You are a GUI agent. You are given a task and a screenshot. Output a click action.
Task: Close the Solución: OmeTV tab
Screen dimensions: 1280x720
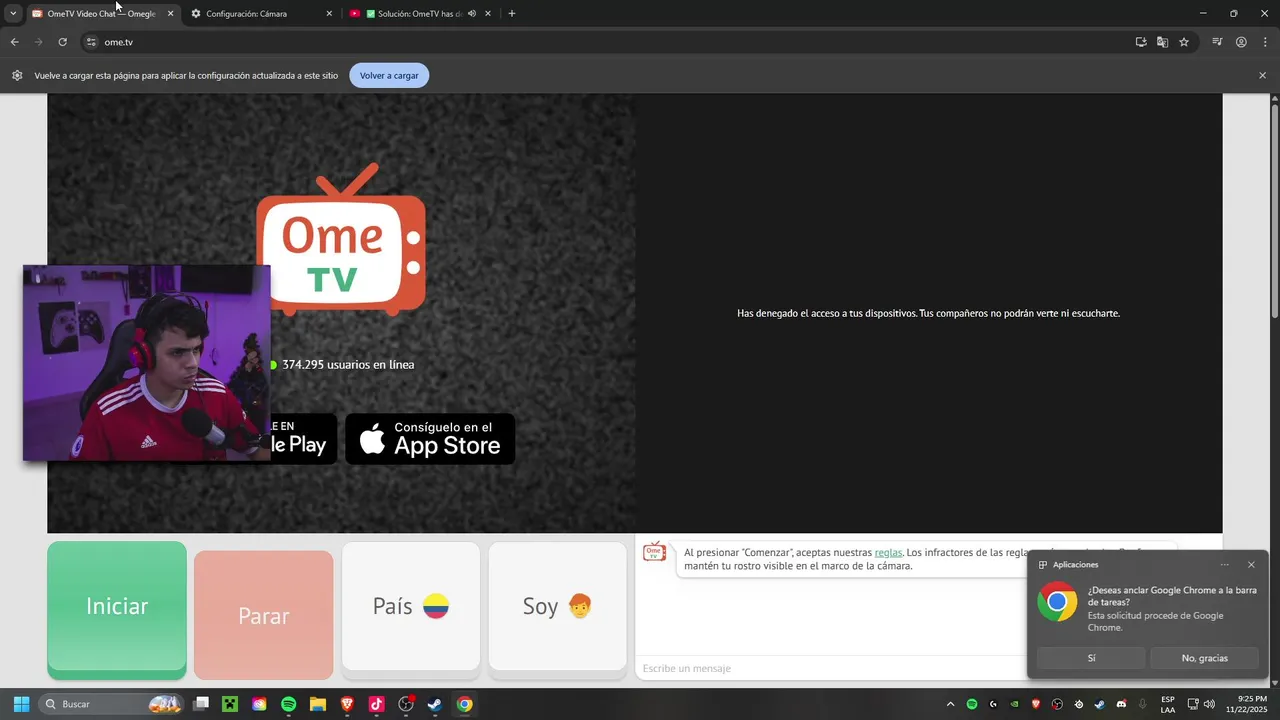point(487,14)
